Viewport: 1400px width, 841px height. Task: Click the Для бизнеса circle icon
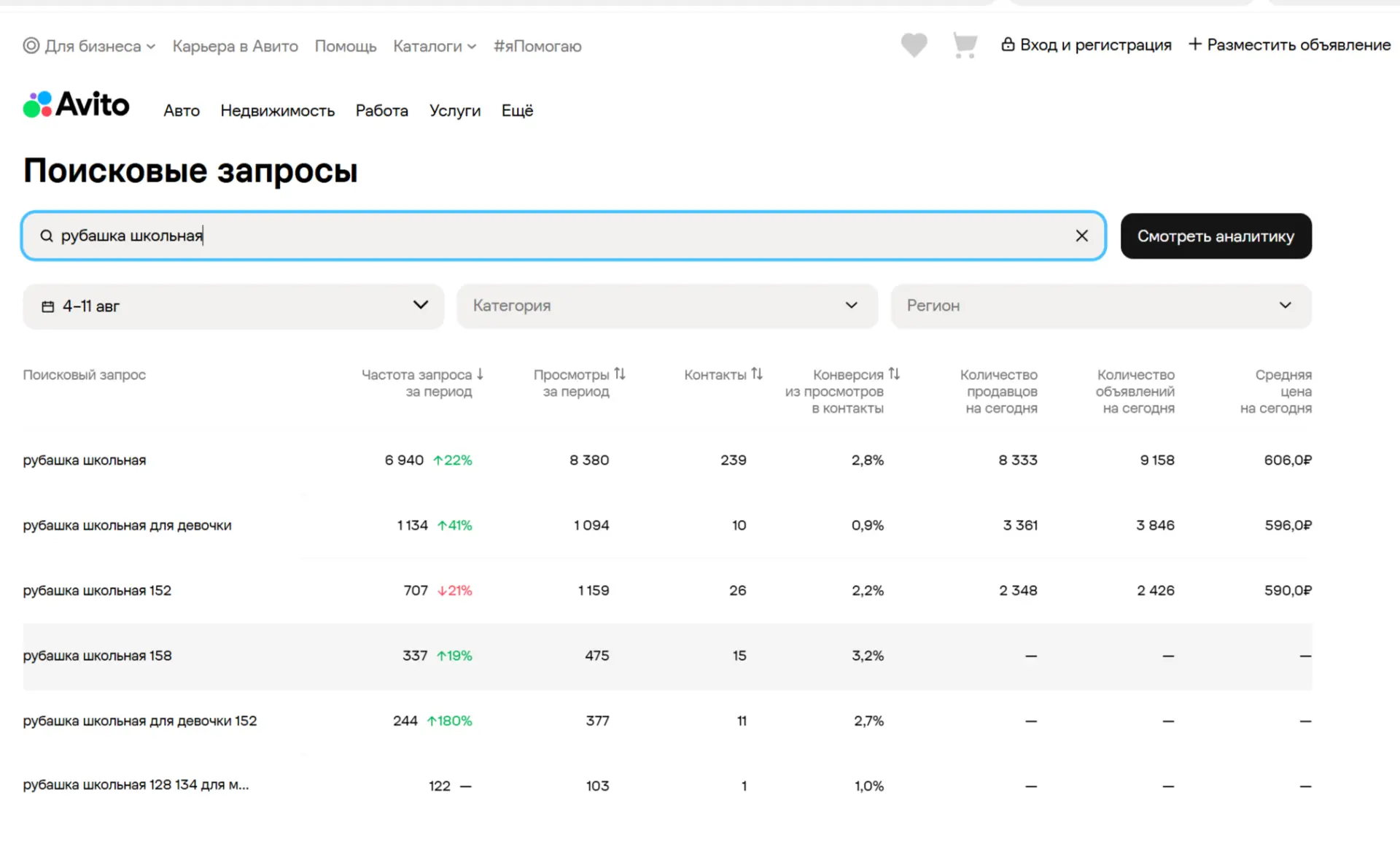click(x=31, y=46)
